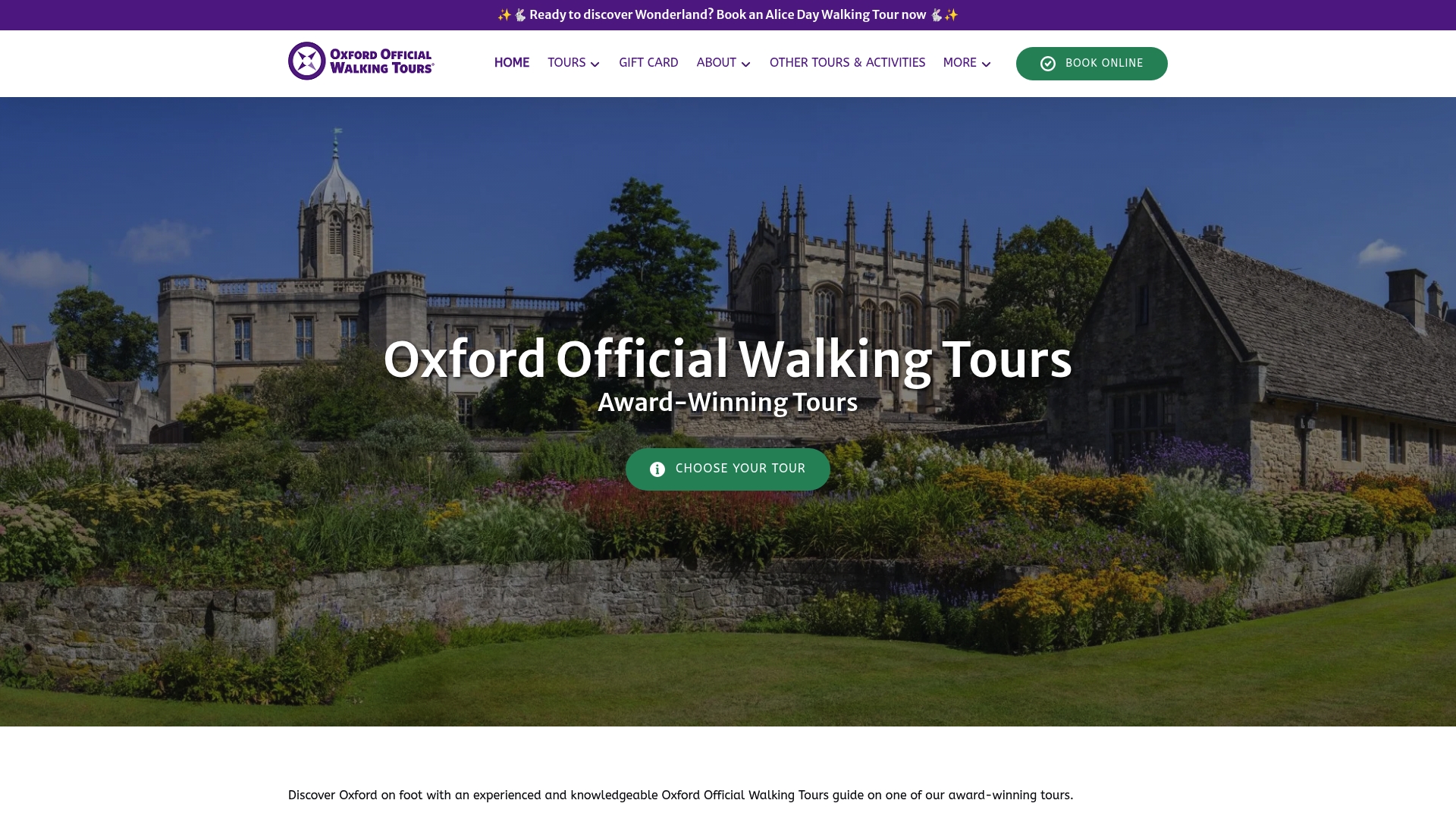Screen dimensions: 1456x819
Task: Click the Book Online button
Action: (x=1092, y=64)
